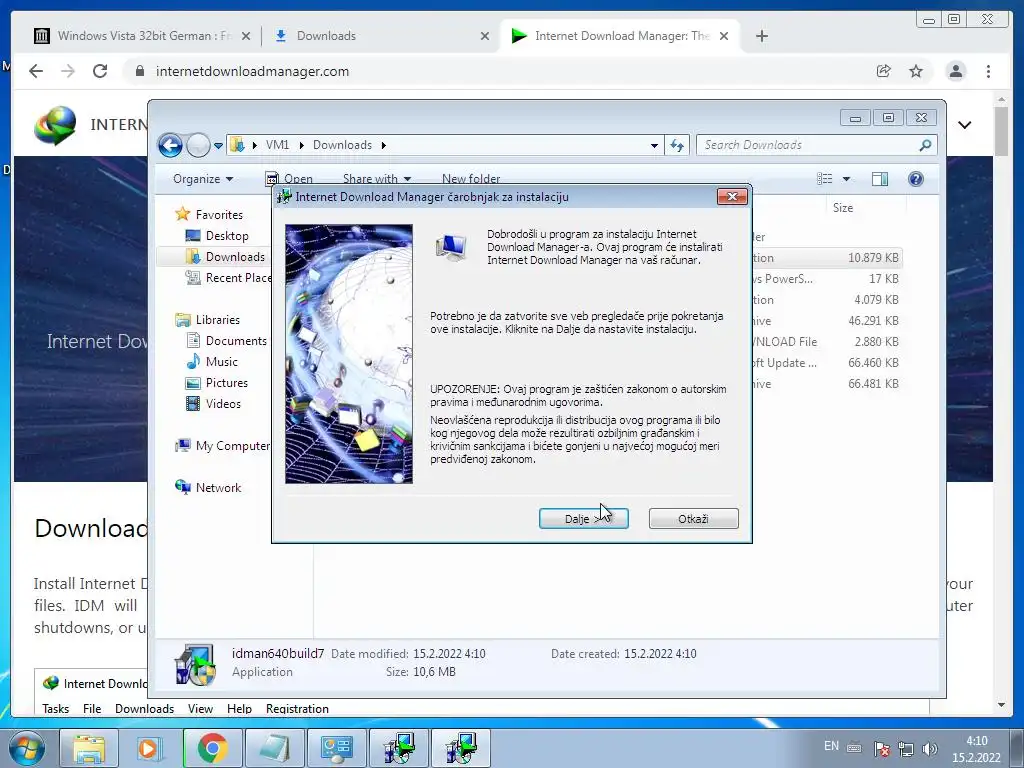
Task: Select the 66.481 KB file row
Action: (x=827, y=383)
